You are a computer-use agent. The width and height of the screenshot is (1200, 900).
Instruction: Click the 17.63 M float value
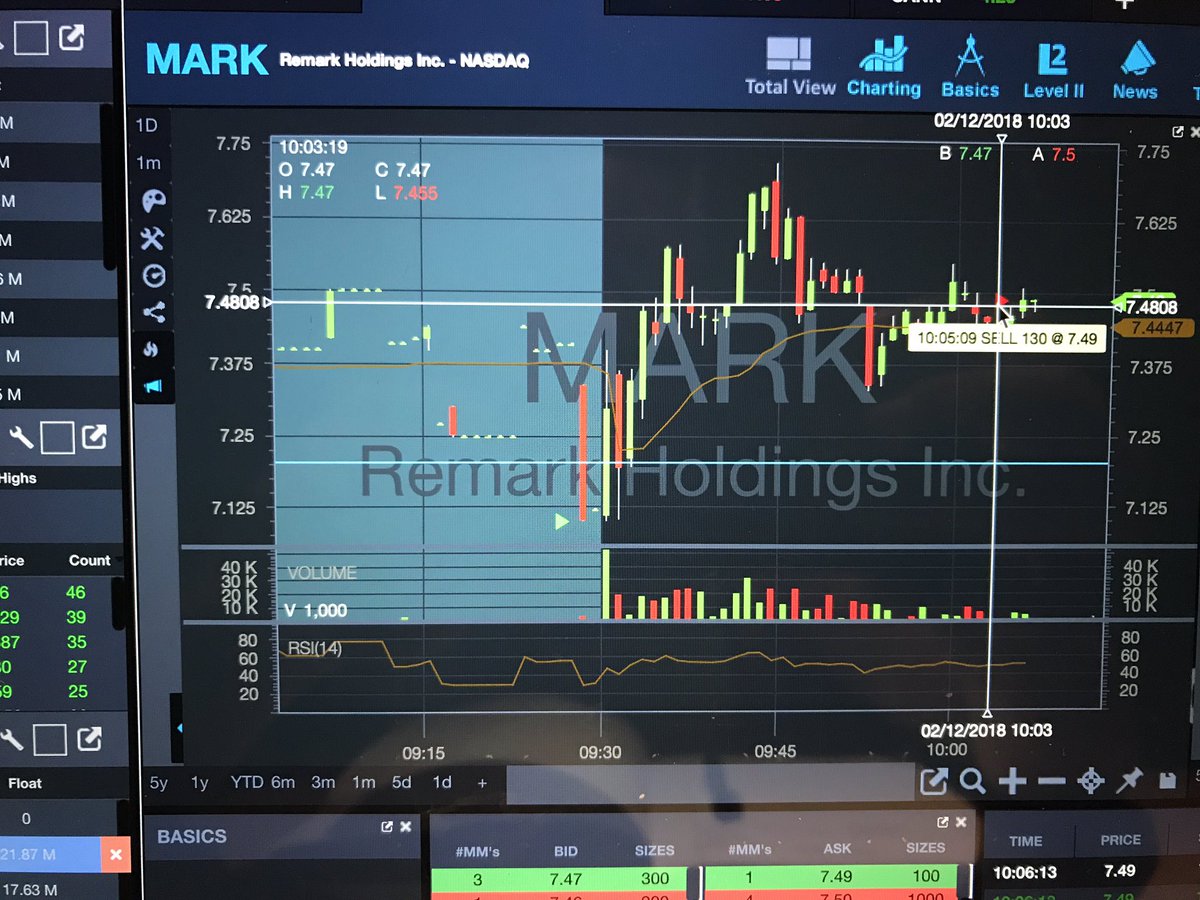coord(29,890)
